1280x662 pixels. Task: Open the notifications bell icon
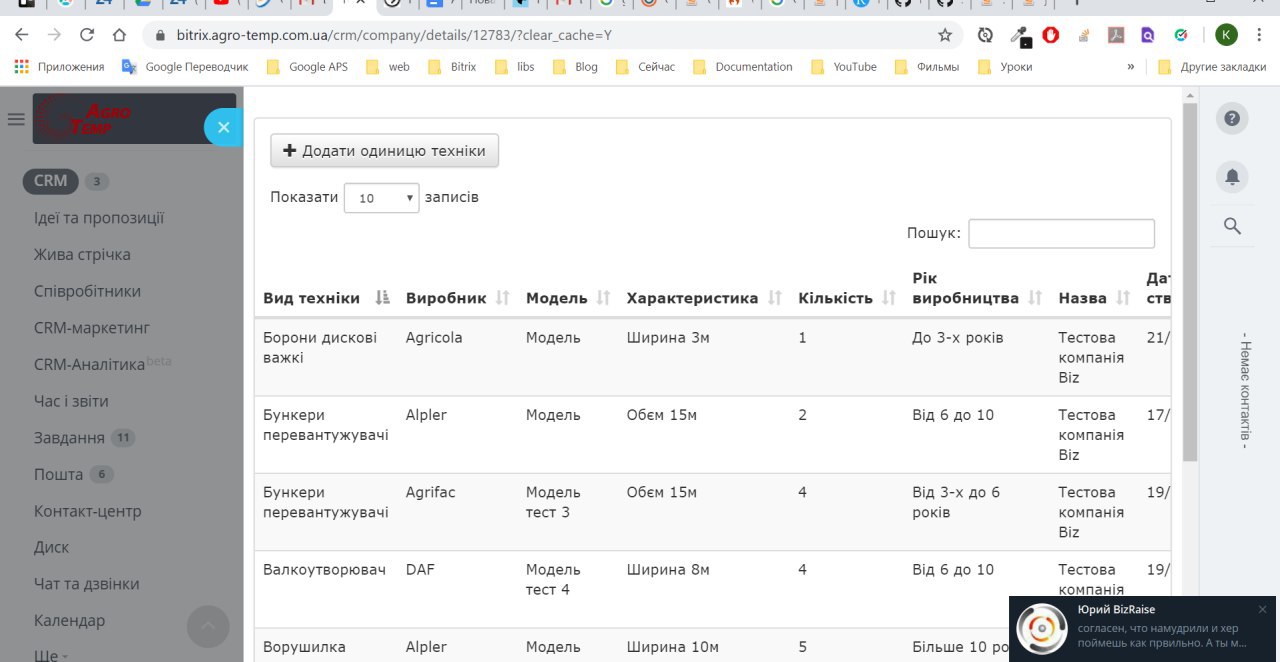(x=1232, y=177)
